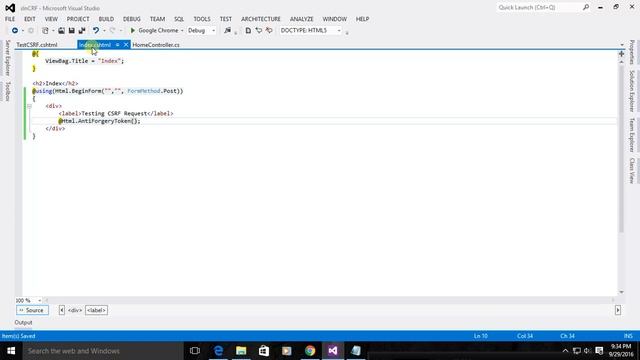Open the editor zoom level dropdown
This screenshot has height=360, width=640.
coord(40,300)
